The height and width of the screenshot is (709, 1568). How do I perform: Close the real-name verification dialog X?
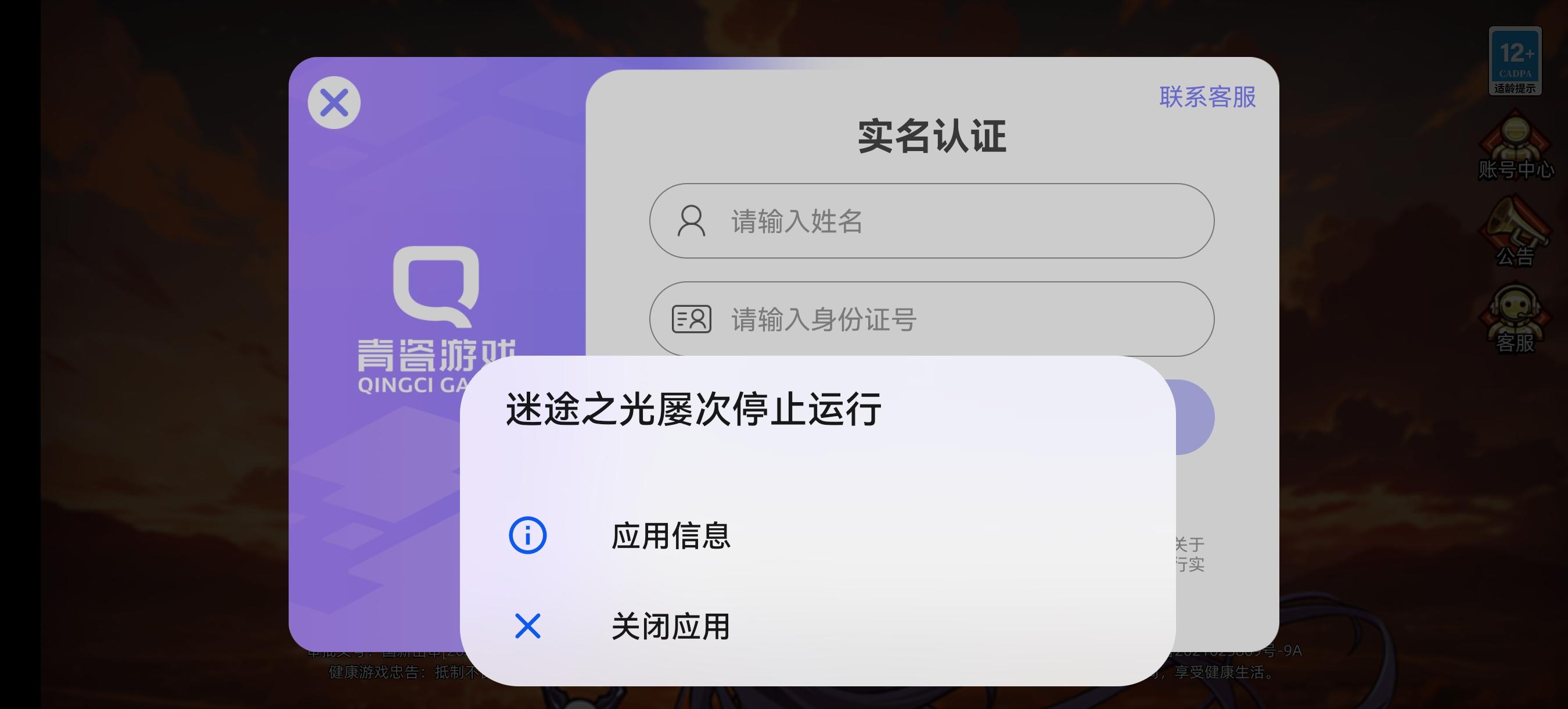pyautogui.click(x=333, y=102)
